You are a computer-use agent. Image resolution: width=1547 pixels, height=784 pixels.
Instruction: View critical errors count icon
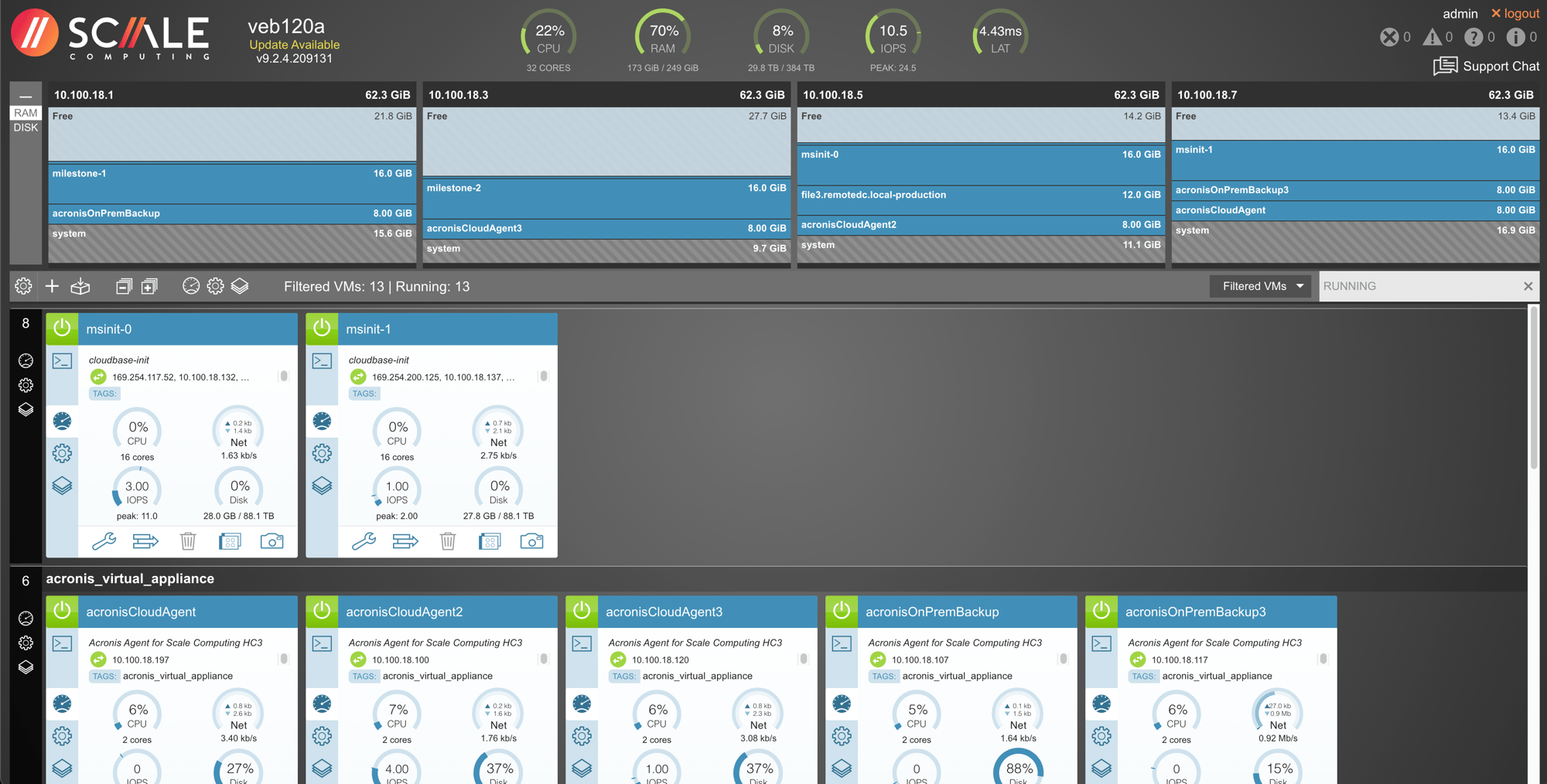[1389, 36]
